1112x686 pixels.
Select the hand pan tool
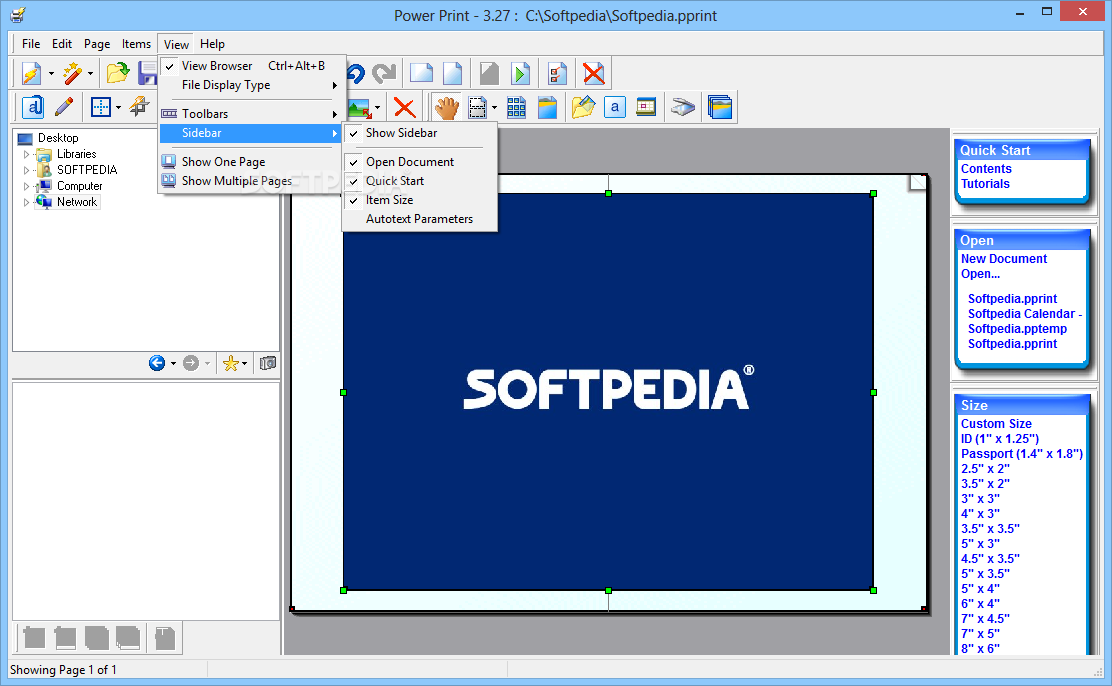point(447,108)
